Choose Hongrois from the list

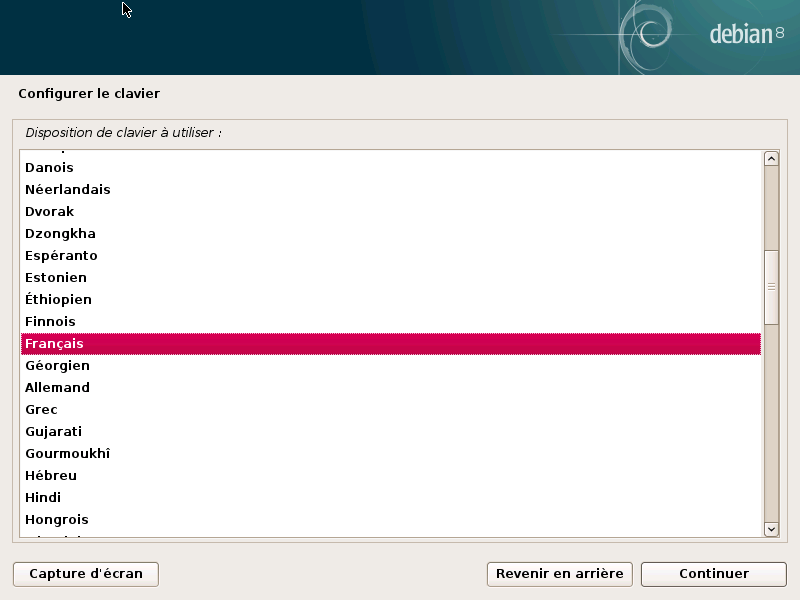tap(56, 520)
